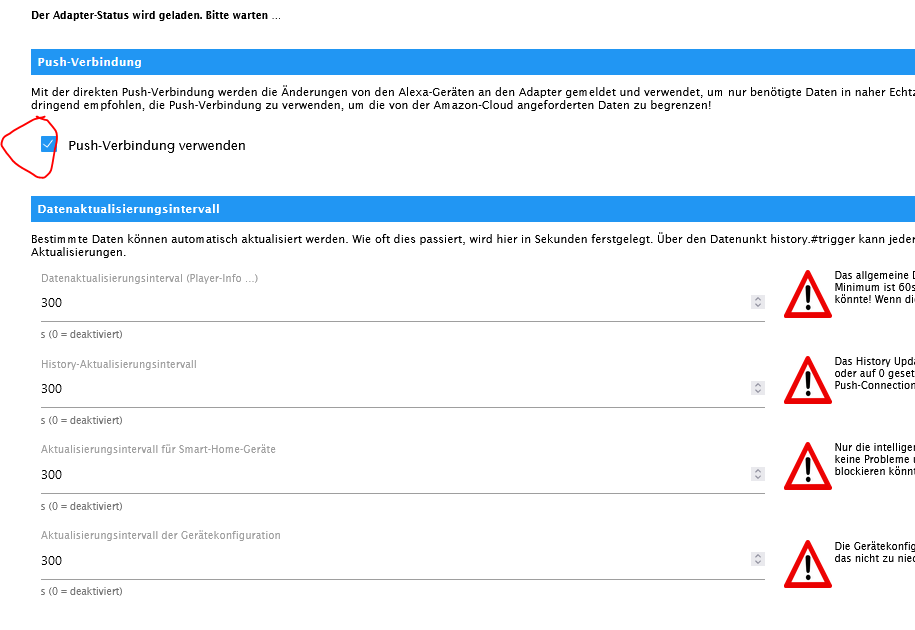This screenshot has height=630, width=915.
Task: Focus the Datenaktualisierungsinterval (Player-Info) number input
Action: (x=390, y=302)
